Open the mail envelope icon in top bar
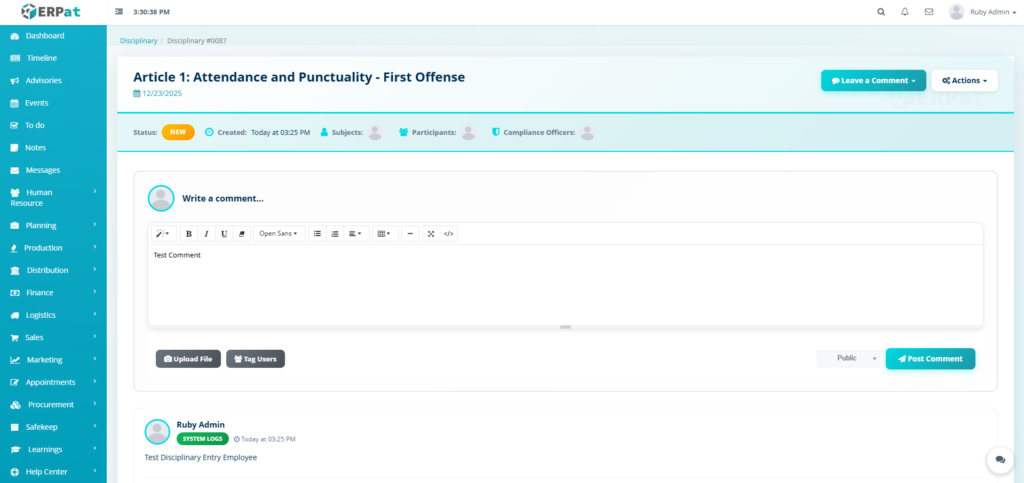1024x483 pixels. [x=929, y=12]
